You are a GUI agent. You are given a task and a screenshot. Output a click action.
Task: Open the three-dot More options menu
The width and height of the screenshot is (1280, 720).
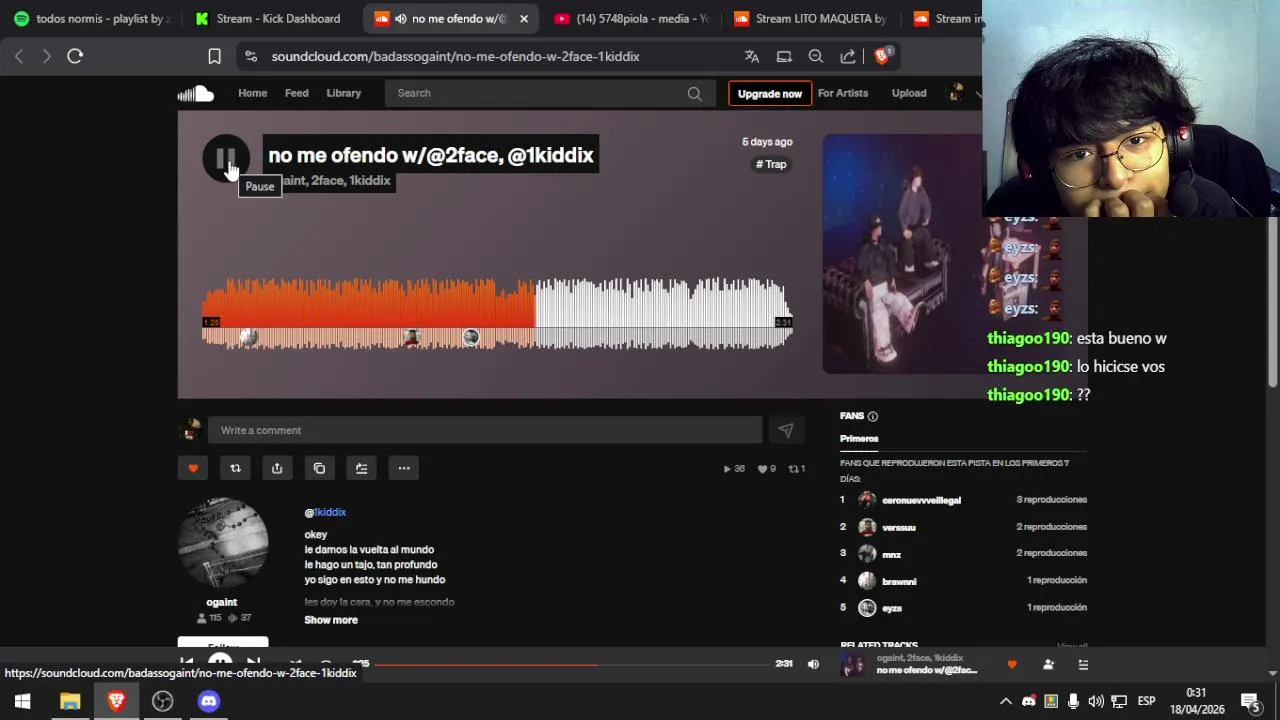(x=404, y=468)
